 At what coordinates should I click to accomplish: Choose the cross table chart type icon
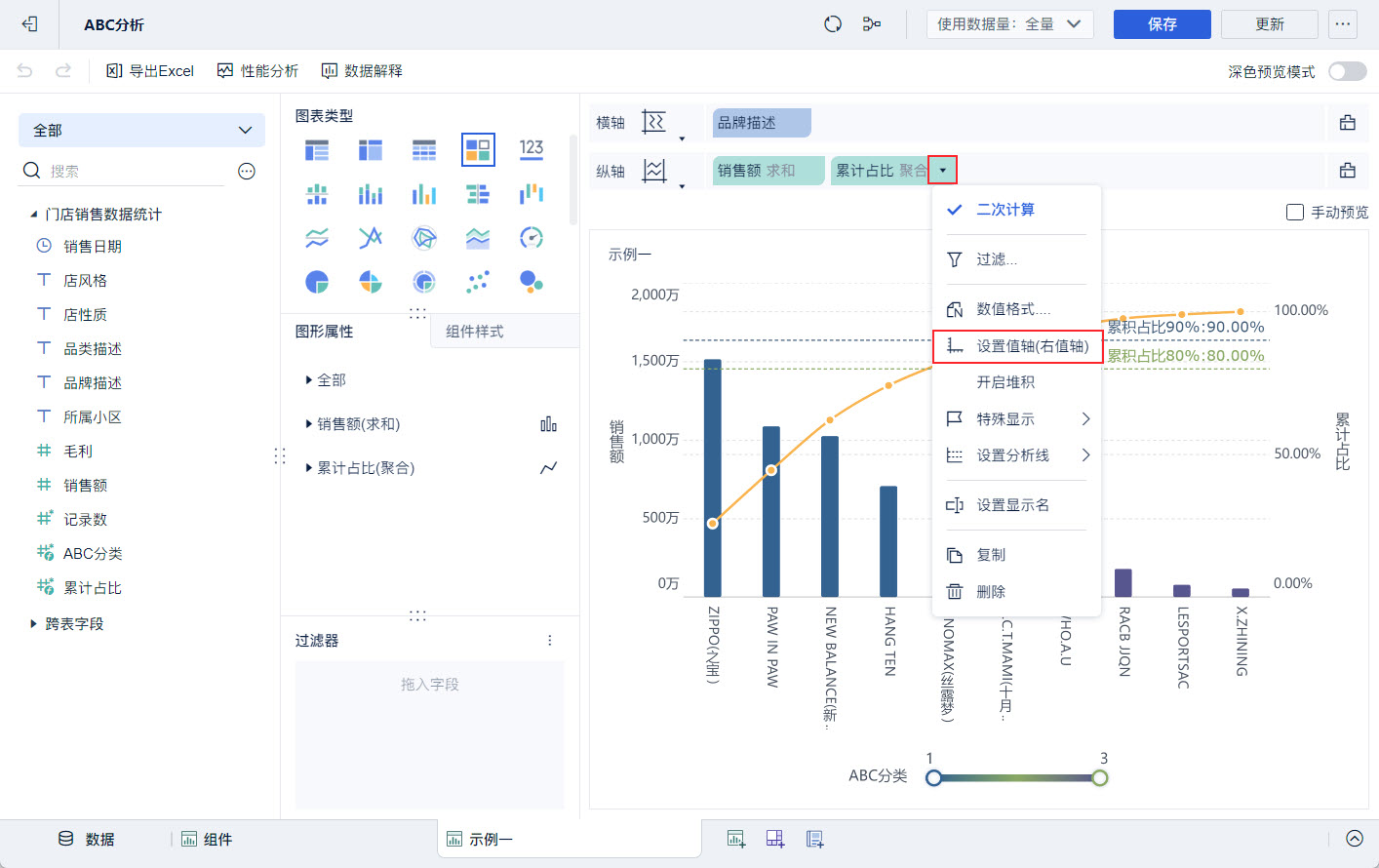[x=371, y=150]
